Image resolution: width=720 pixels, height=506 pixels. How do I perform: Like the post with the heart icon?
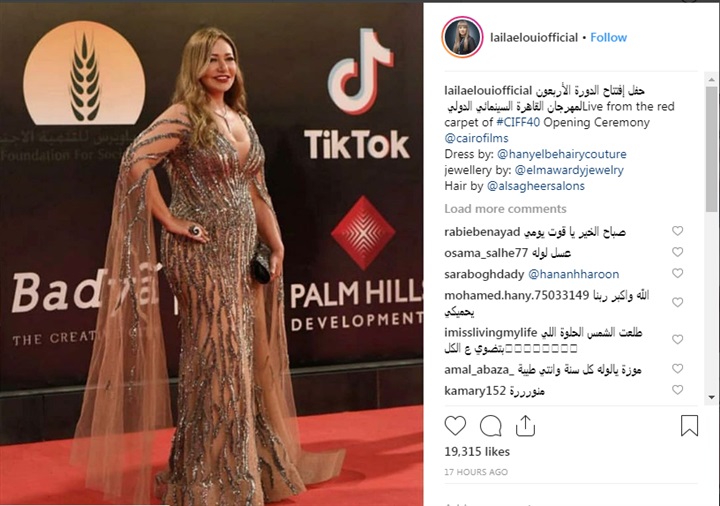[x=455, y=426]
